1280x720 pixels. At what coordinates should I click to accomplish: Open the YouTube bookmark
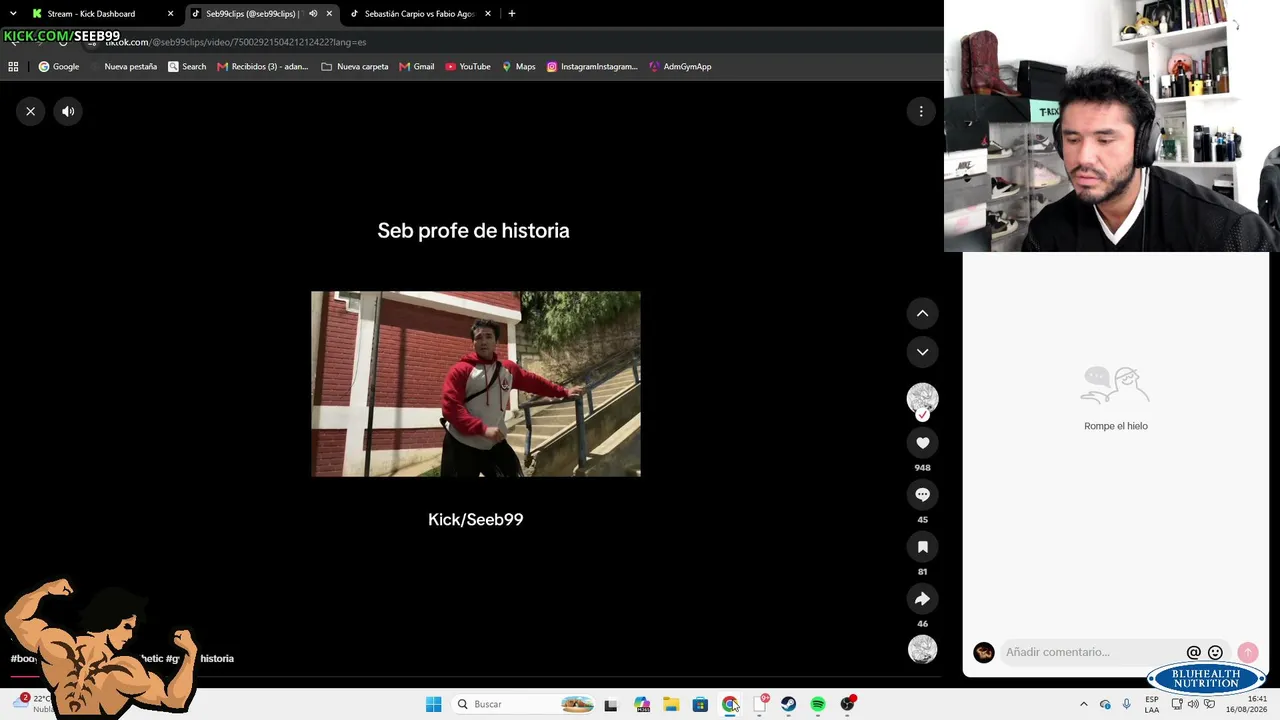pos(468,67)
